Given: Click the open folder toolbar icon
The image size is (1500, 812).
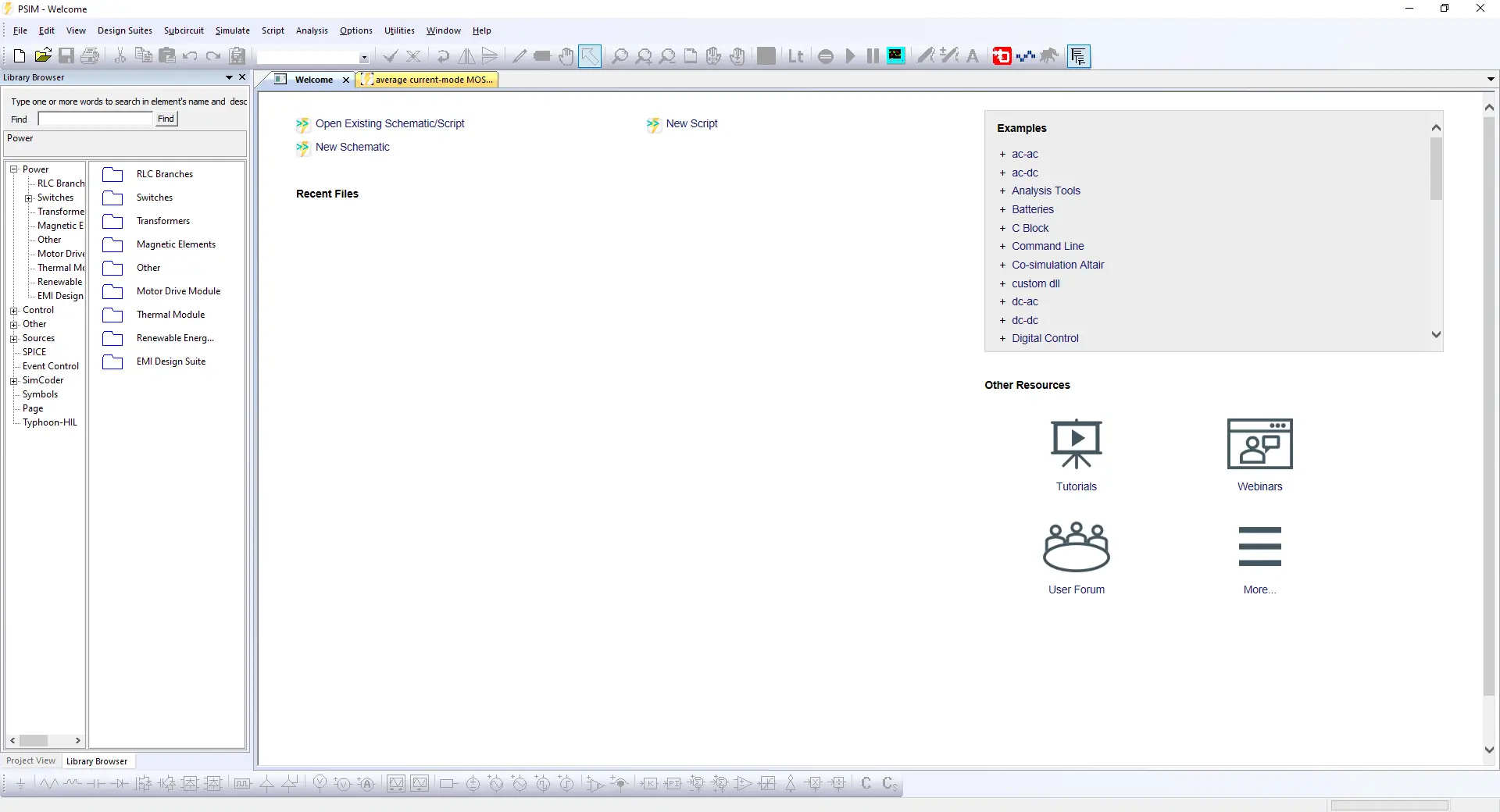Looking at the screenshot, I should click(43, 55).
